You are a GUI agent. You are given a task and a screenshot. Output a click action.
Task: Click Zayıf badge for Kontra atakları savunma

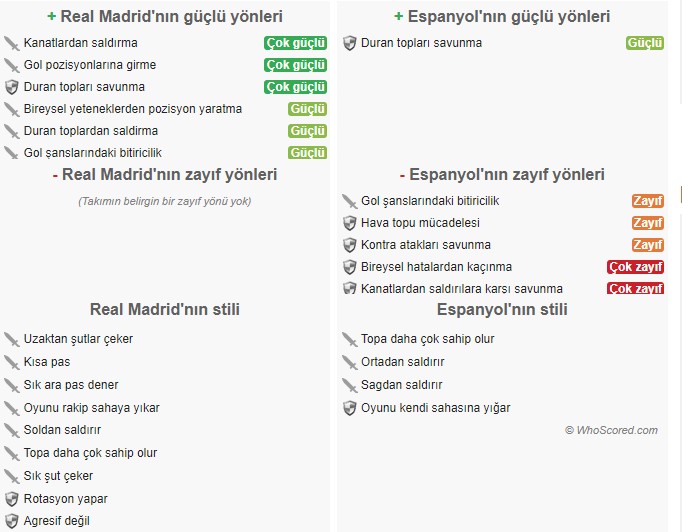click(648, 245)
